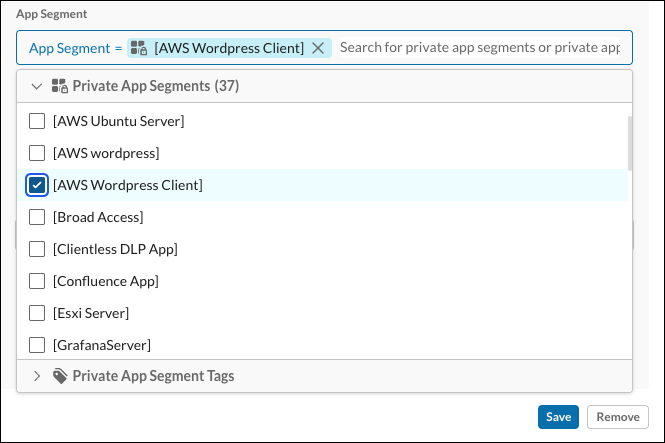Click the [AWS Wordpress Client] chip text
Image resolution: width=665 pixels, height=443 pixels.
click(229, 48)
